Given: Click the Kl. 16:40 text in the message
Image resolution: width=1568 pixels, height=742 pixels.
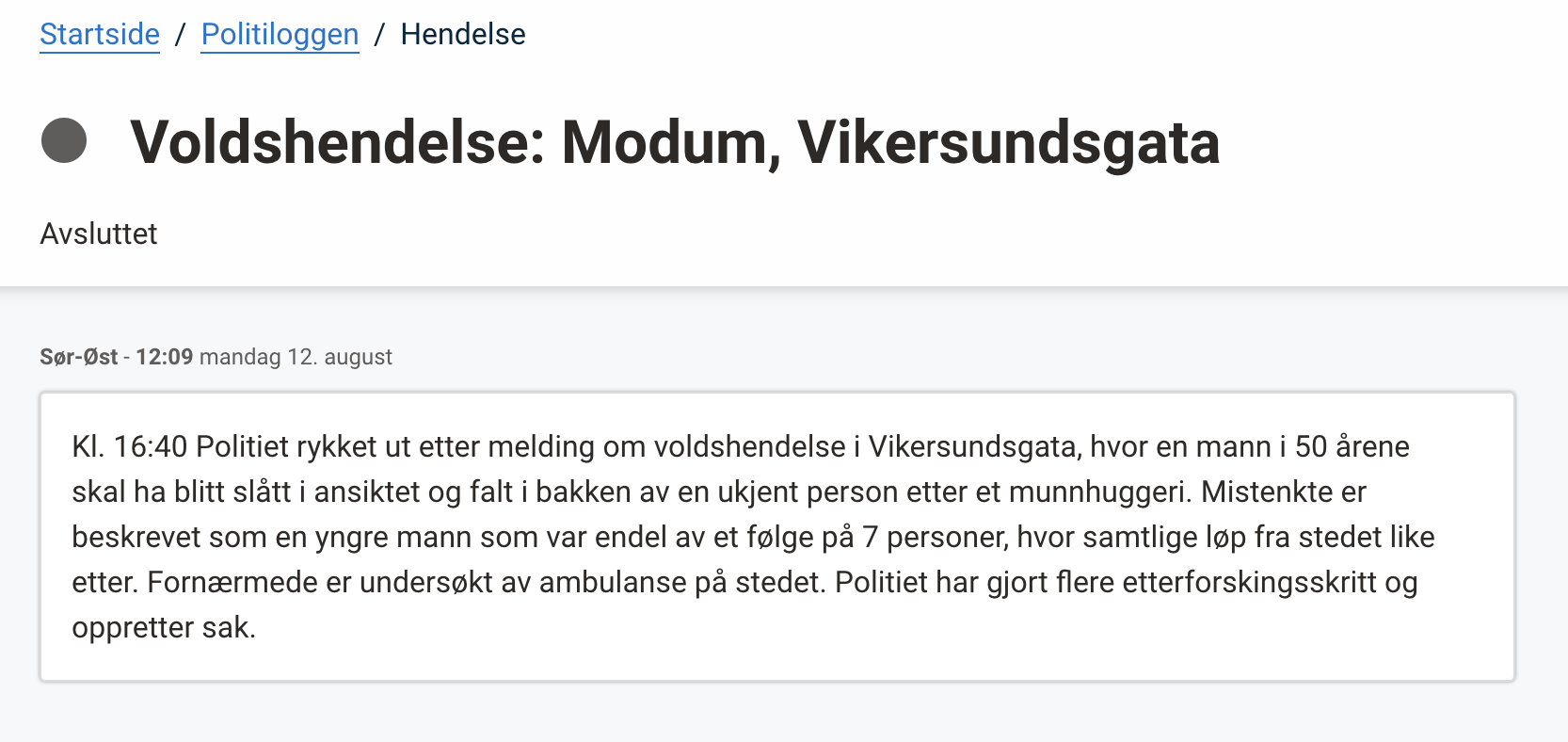Looking at the screenshot, I should pos(129,446).
